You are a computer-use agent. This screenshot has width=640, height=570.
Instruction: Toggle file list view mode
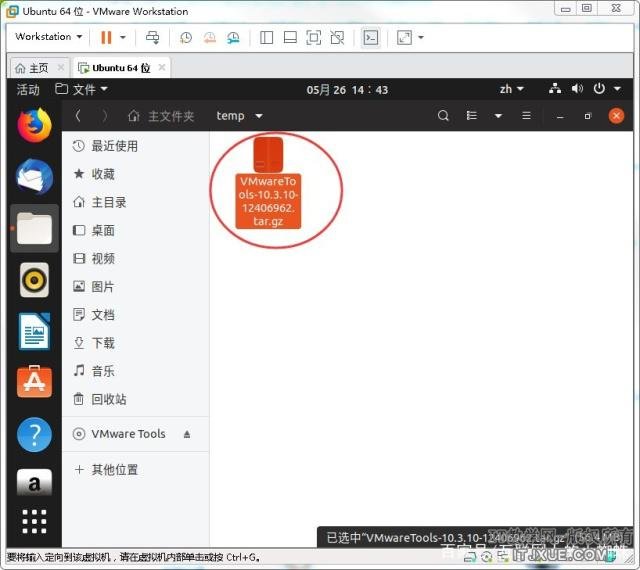click(x=472, y=116)
